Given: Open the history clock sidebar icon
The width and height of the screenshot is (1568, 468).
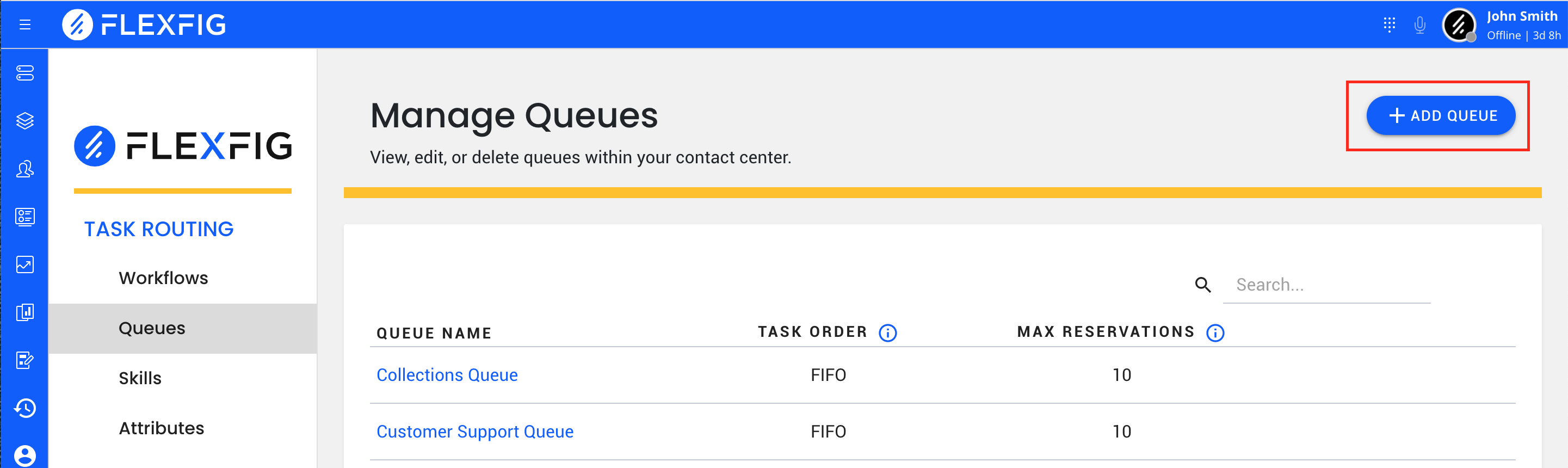Looking at the screenshot, I should point(25,408).
